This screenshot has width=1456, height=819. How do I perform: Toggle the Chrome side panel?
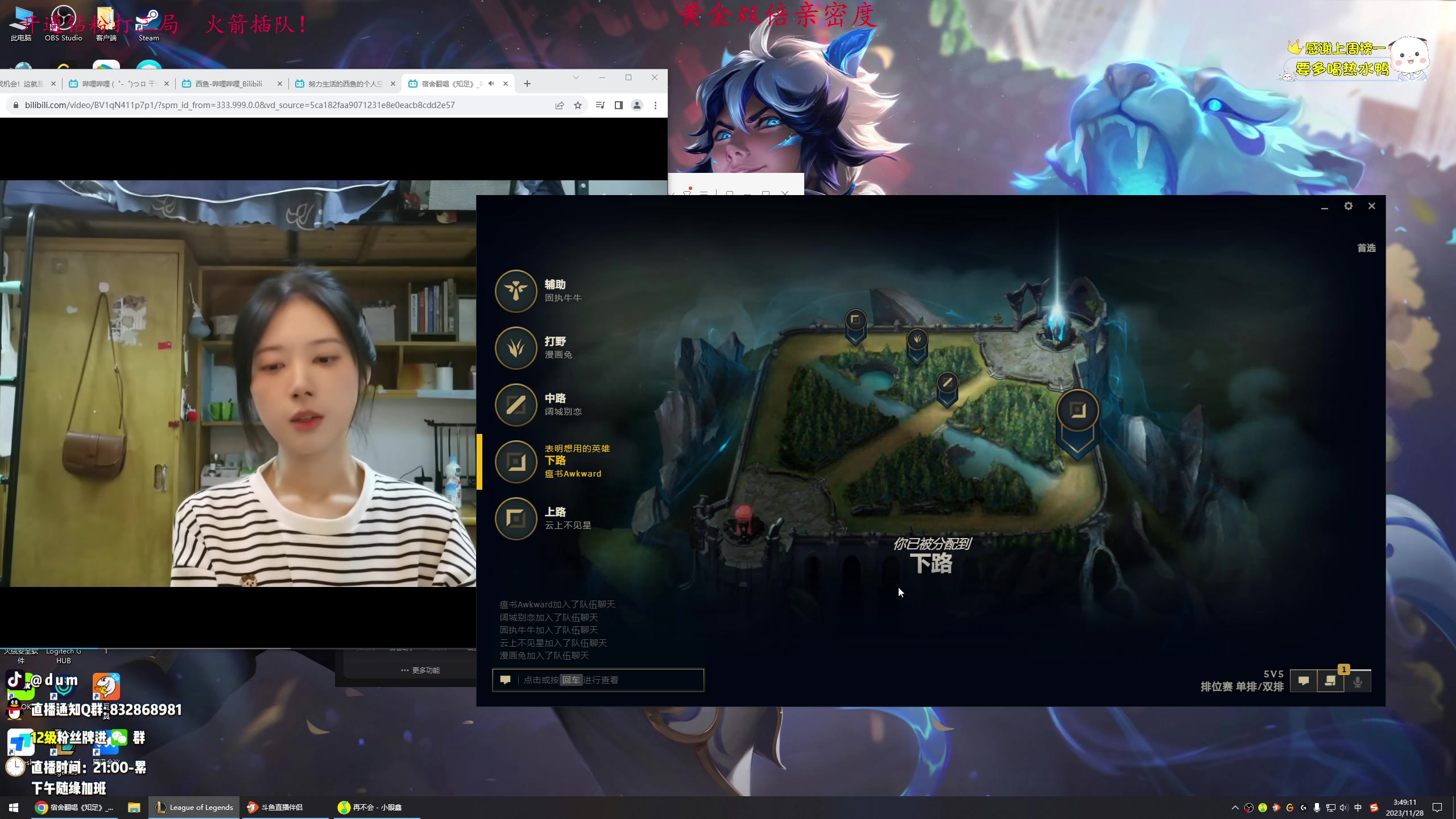619,105
